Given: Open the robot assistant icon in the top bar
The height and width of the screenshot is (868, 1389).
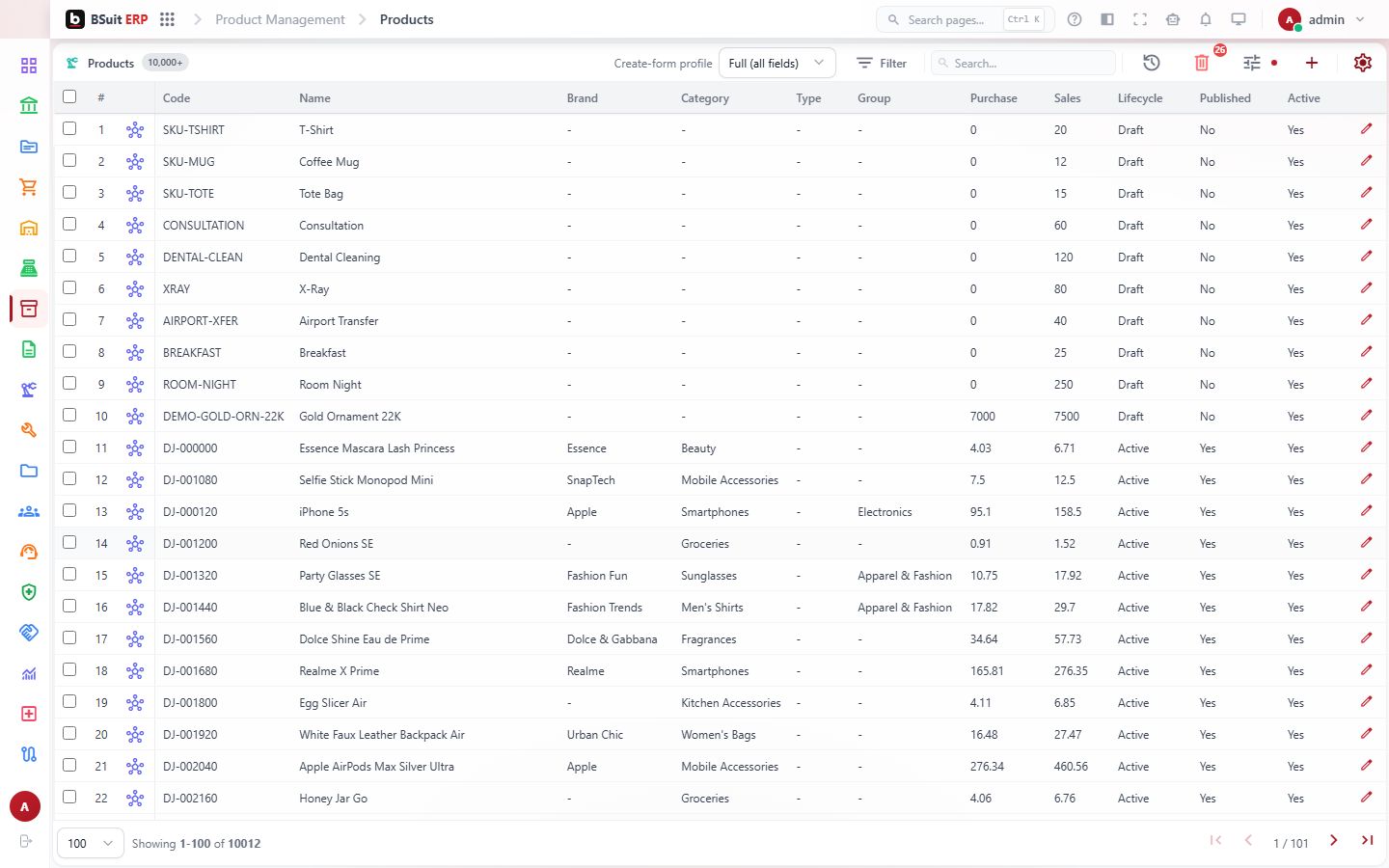Looking at the screenshot, I should click(x=1173, y=19).
